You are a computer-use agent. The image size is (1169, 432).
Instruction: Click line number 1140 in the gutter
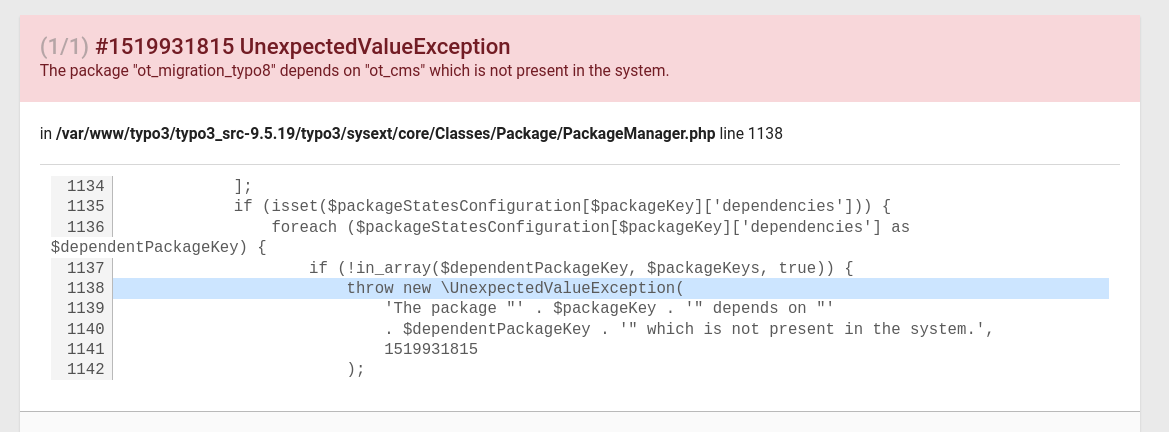tap(86, 329)
